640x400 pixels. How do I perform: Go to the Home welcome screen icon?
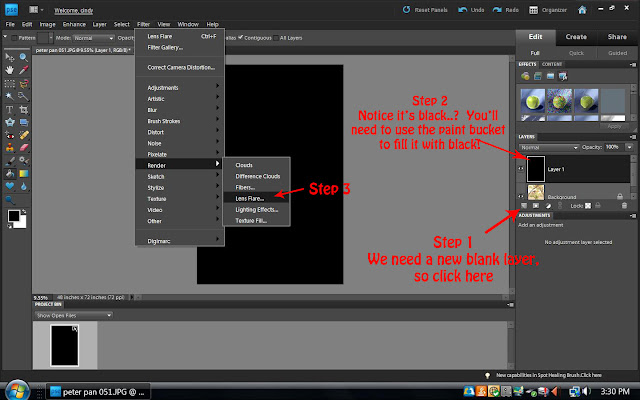(582, 10)
